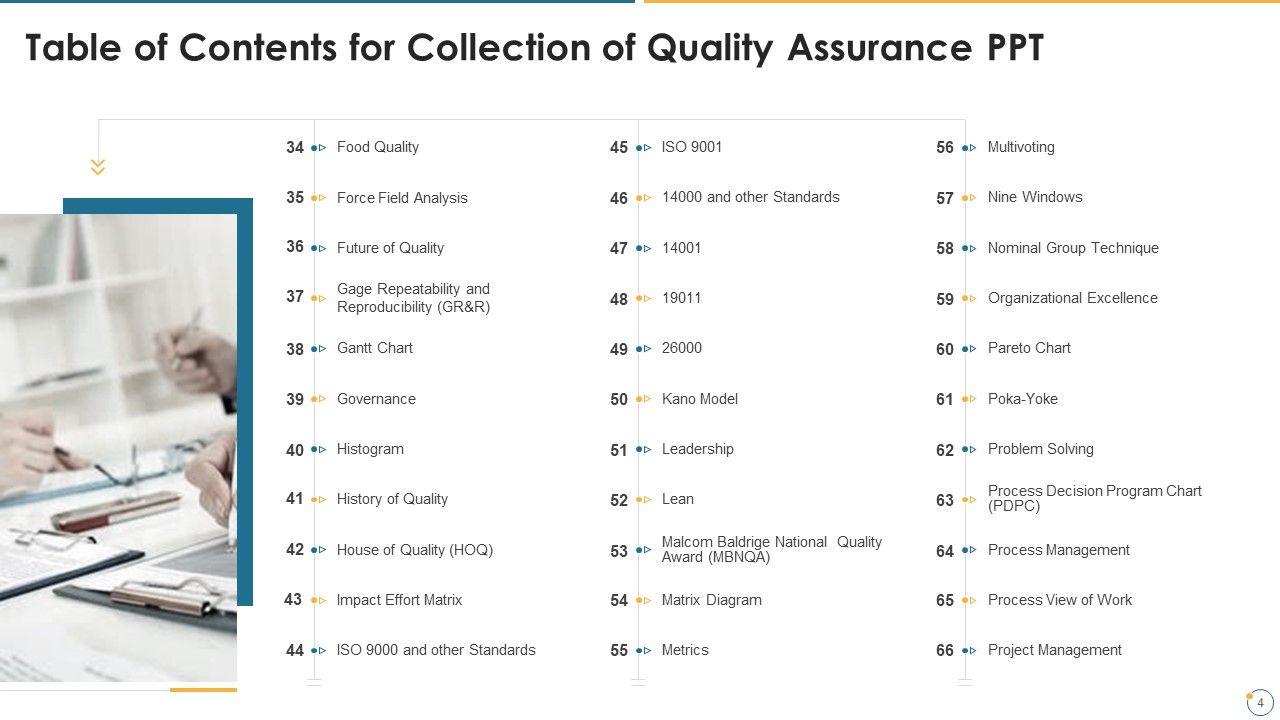The width and height of the screenshot is (1280, 720).
Task: Click the arrow bullet beside Multivoting
Action: click(x=969, y=148)
